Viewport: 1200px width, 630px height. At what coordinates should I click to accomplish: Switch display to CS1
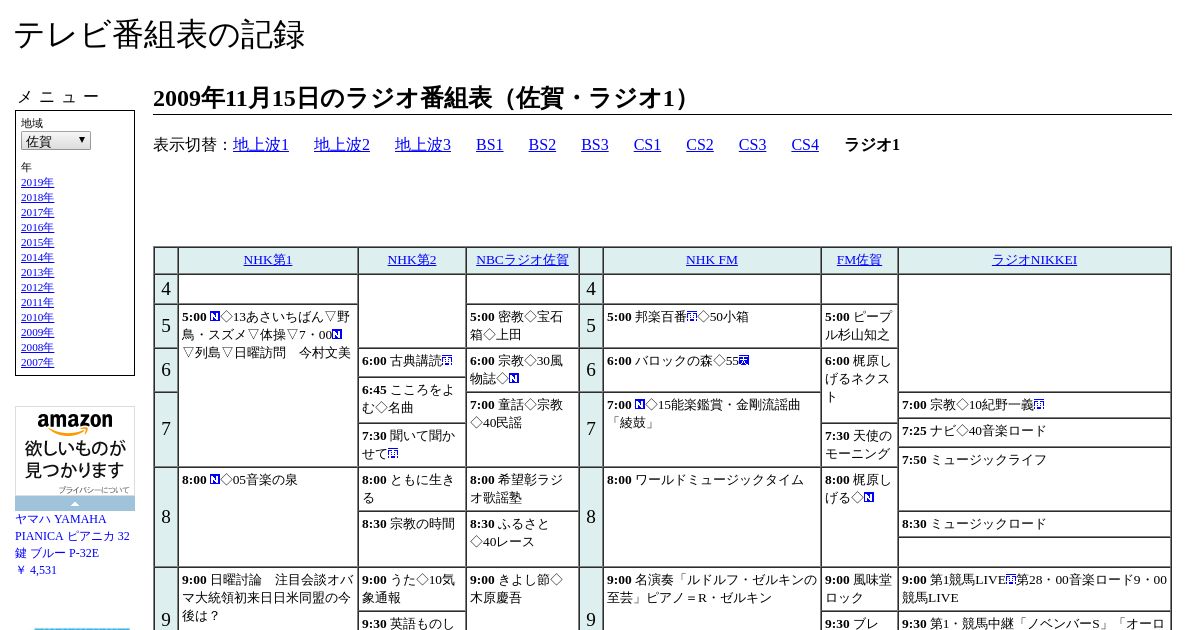[647, 144]
